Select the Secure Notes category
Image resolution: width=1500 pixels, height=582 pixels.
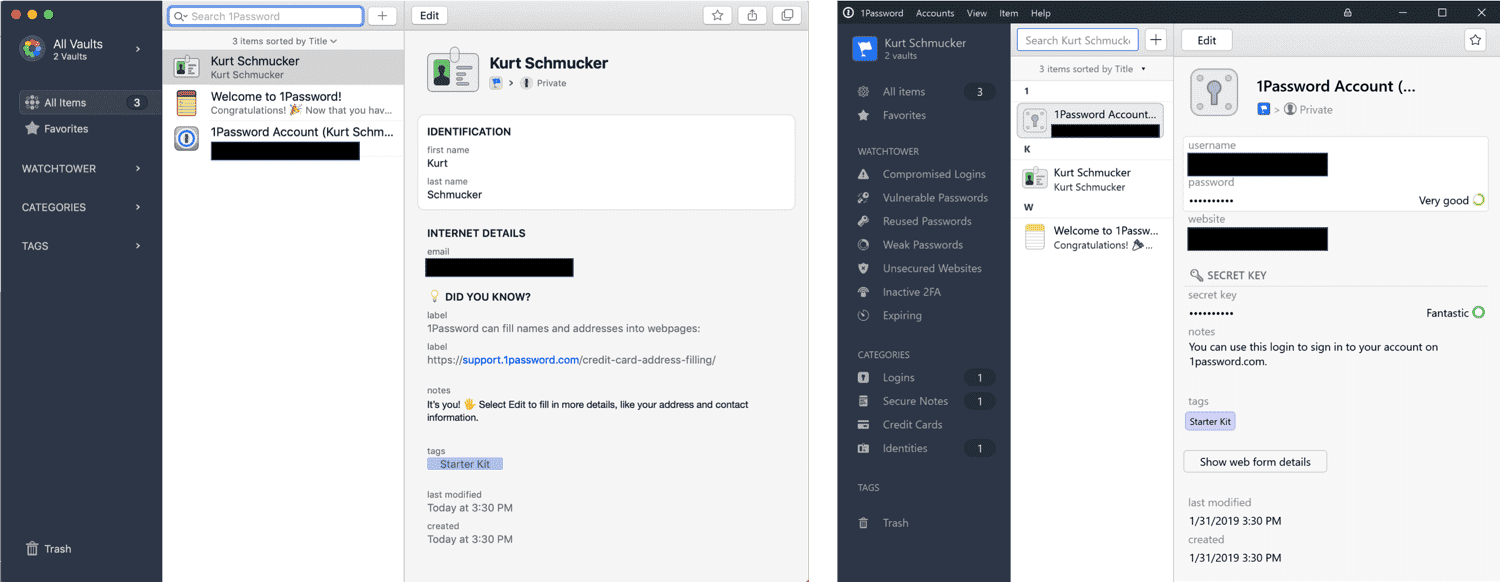tap(925, 401)
